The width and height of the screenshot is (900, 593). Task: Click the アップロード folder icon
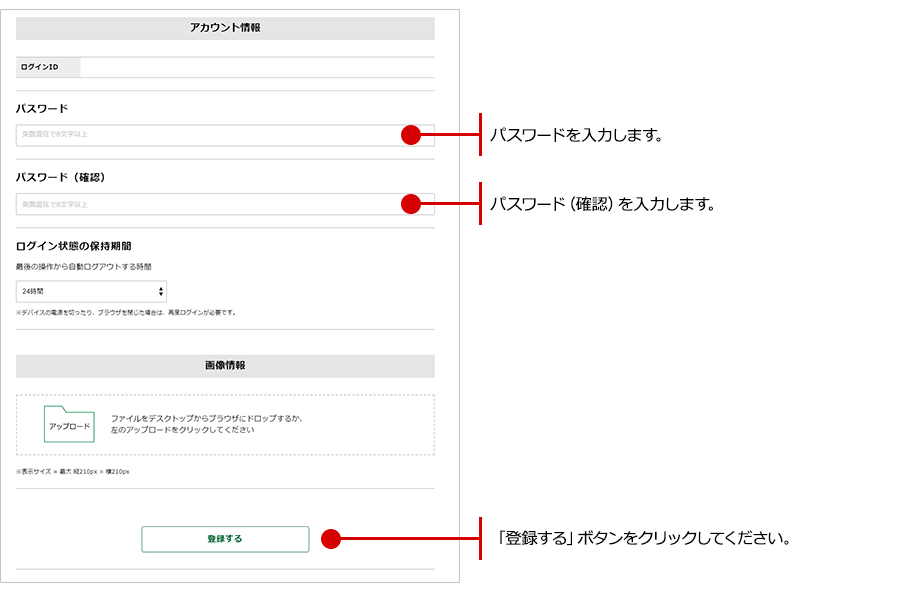(69, 424)
